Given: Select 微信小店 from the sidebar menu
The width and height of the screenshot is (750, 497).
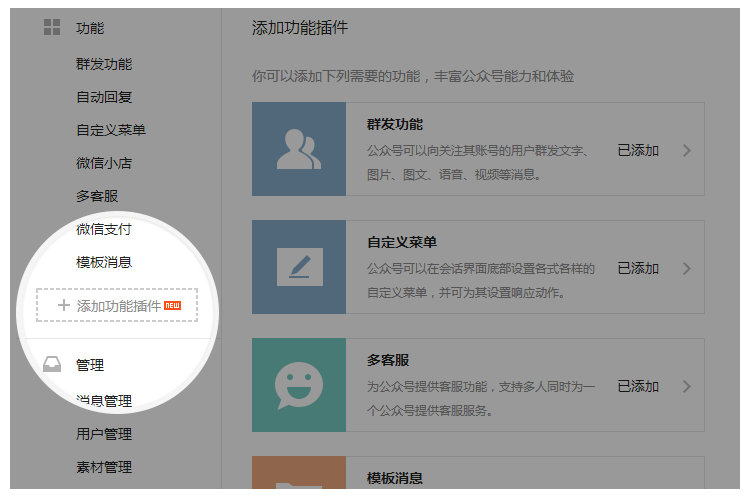Looking at the screenshot, I should (104, 163).
